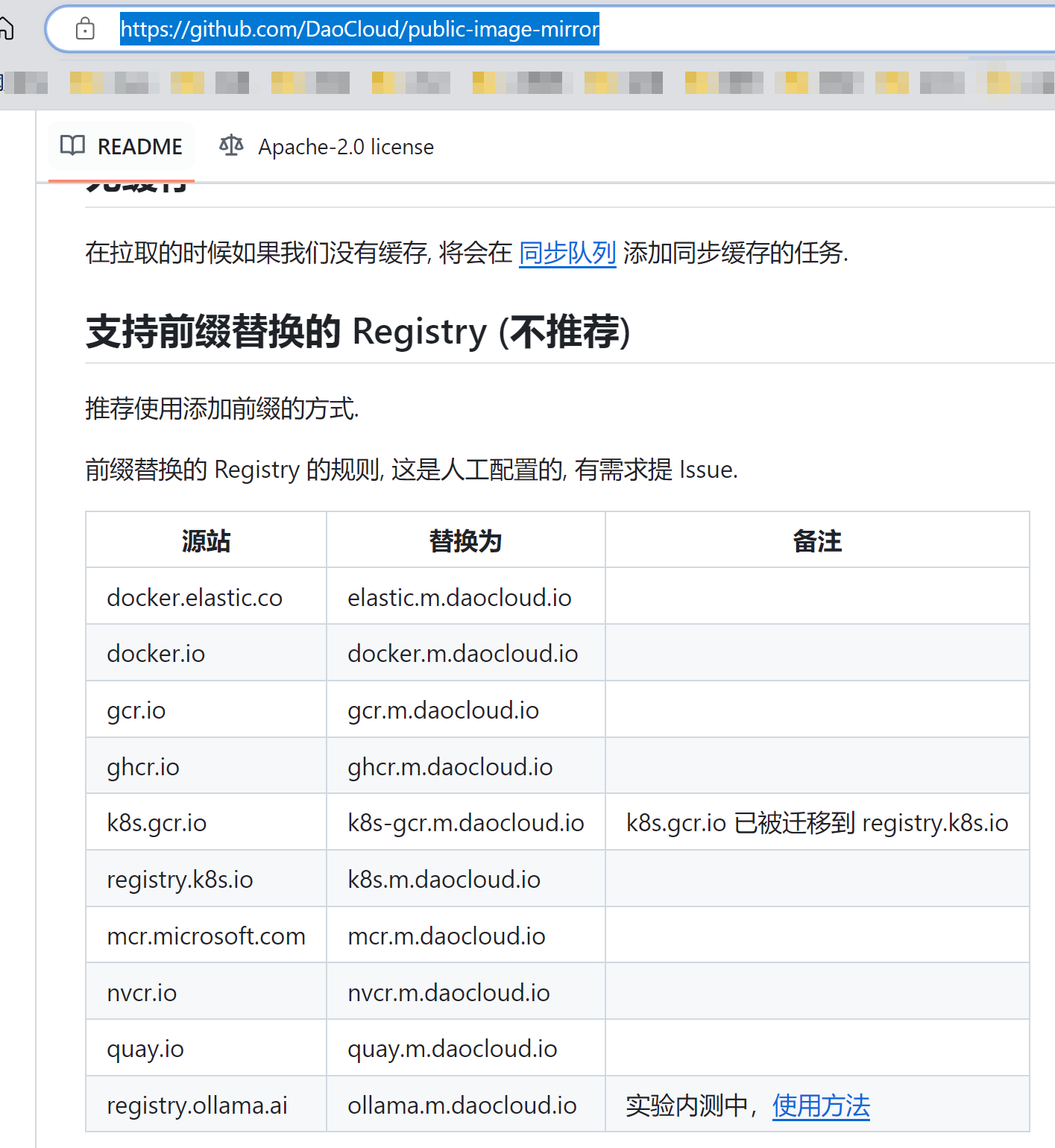Select the nvcr.m.daocloud.io cell
1055x1148 pixels.
tap(465, 992)
